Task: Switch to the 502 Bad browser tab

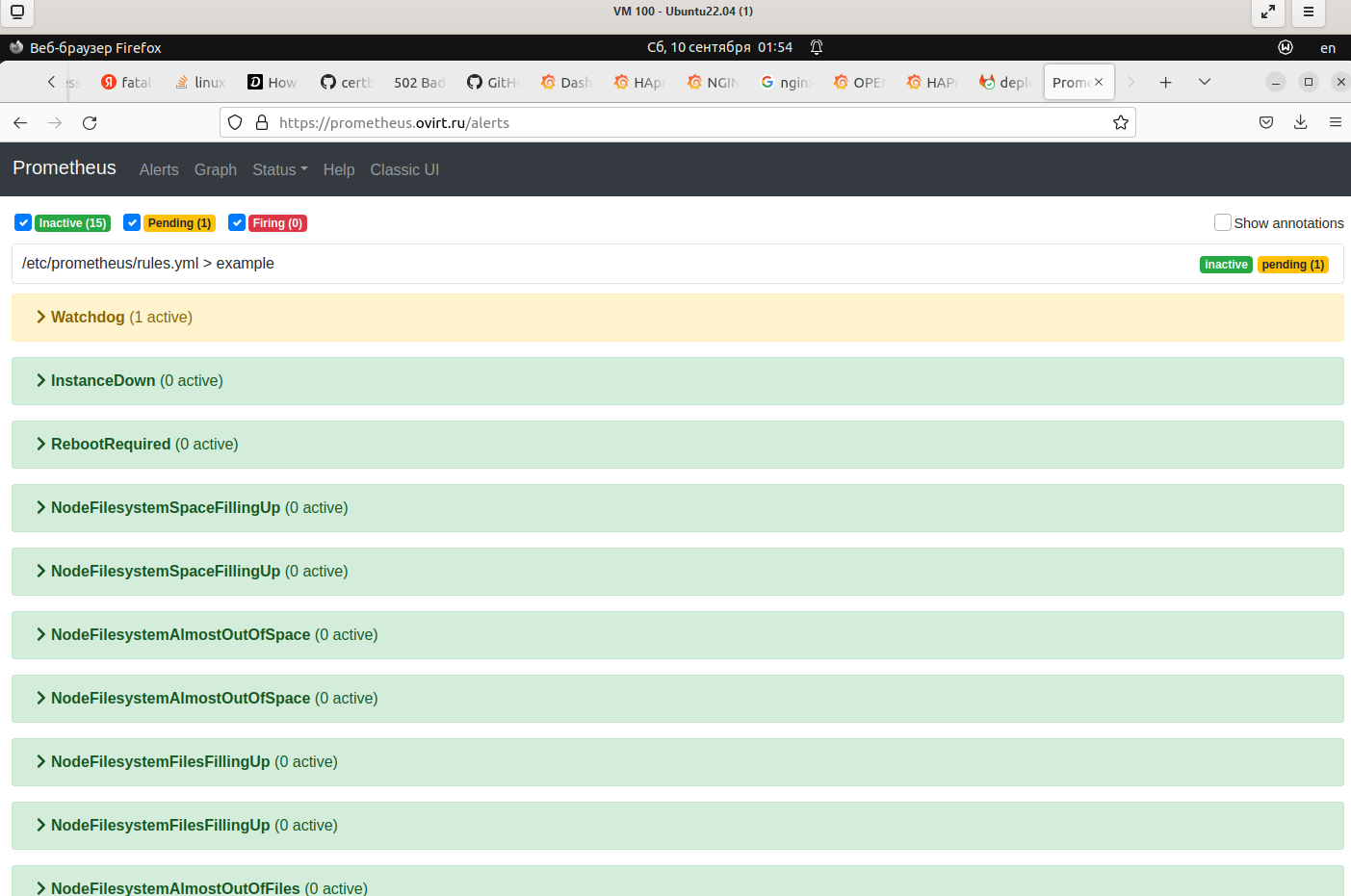Action: point(420,83)
